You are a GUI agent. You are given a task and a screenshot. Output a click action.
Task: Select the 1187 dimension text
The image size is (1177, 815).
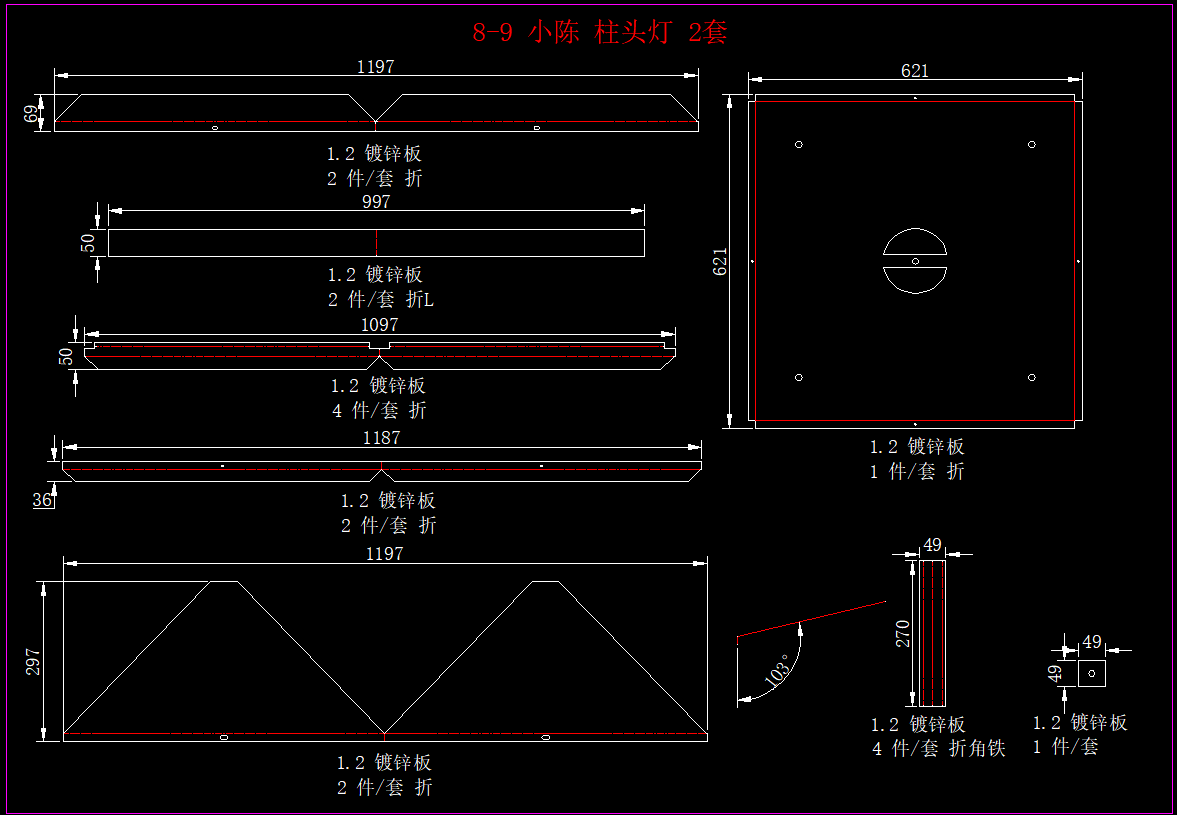[381, 438]
